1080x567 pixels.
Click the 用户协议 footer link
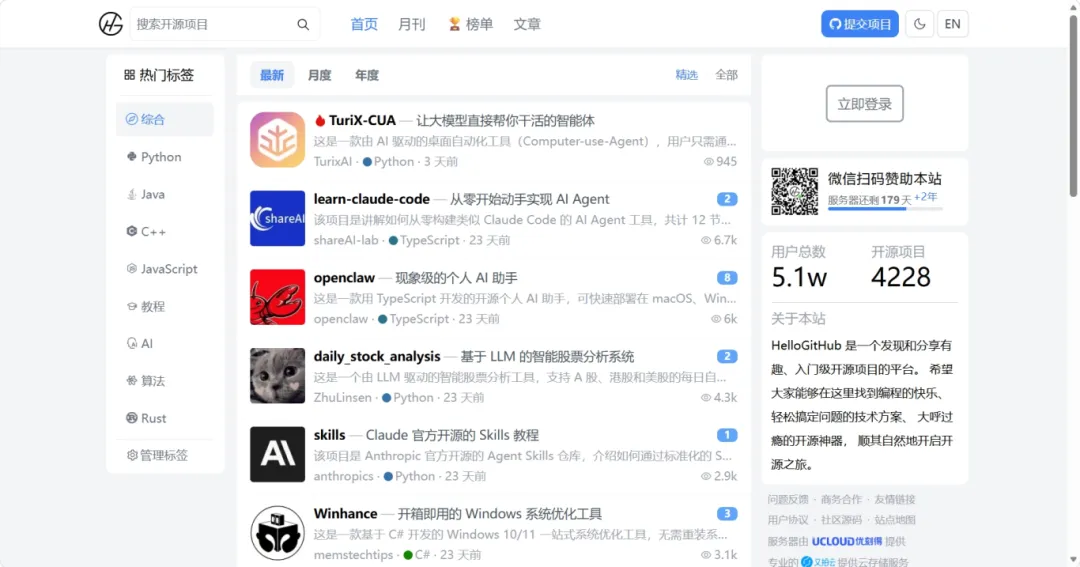point(788,520)
